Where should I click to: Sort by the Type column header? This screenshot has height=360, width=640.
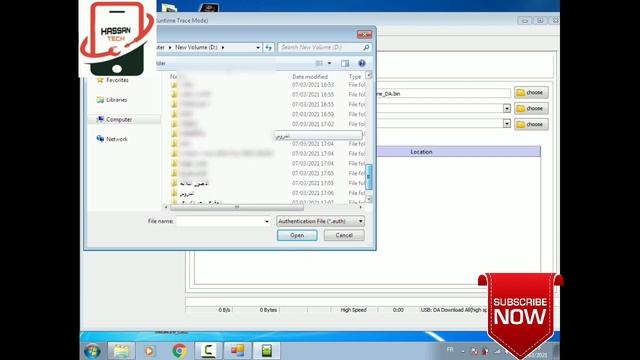355,77
